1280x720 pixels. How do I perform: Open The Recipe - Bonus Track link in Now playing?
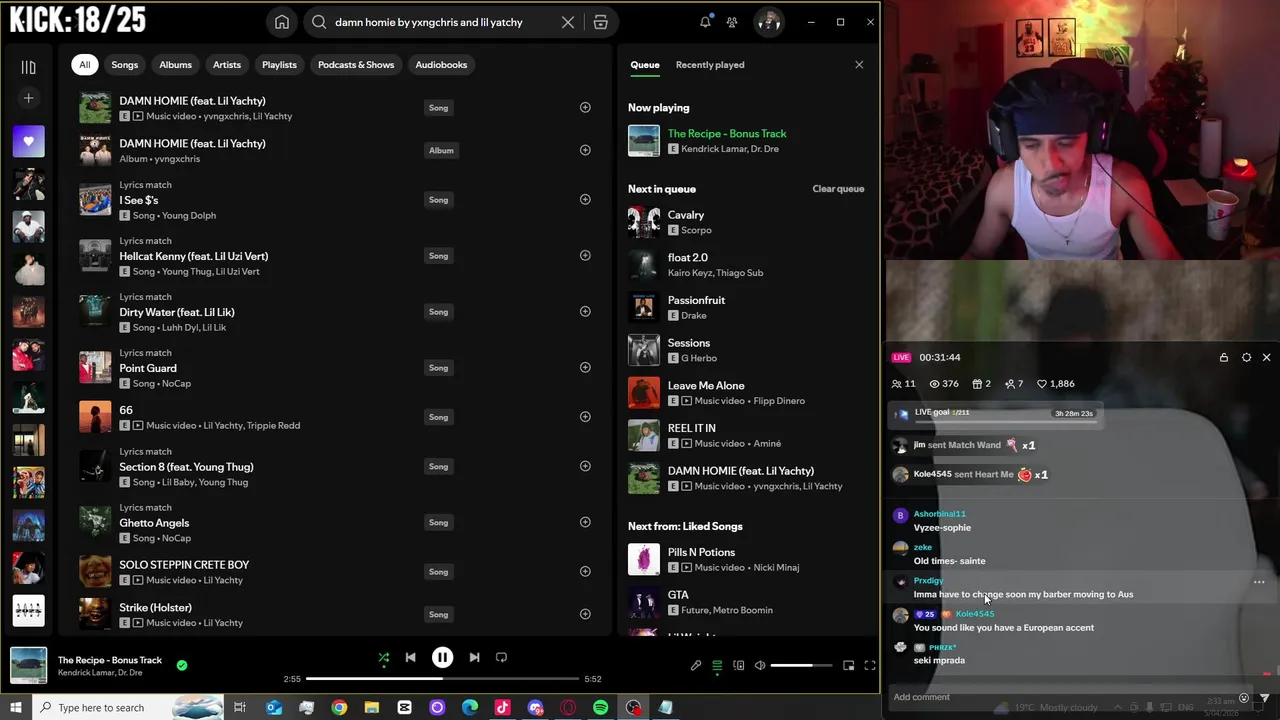(x=727, y=134)
